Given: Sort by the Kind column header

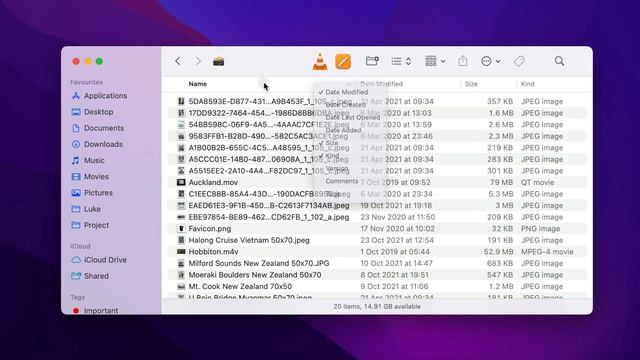Looking at the screenshot, I should pyautogui.click(x=527, y=84).
